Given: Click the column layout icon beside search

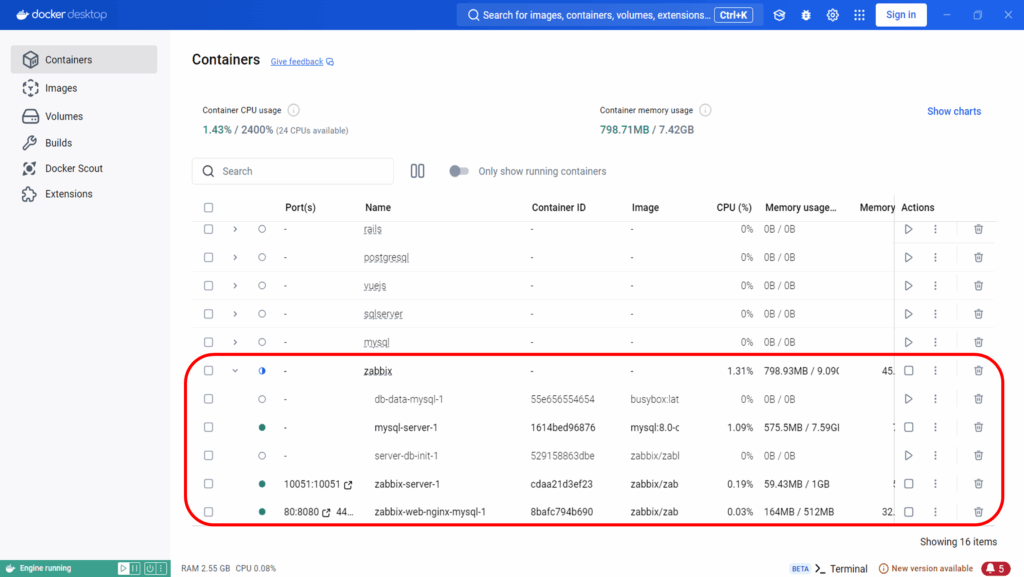Looking at the screenshot, I should tap(417, 171).
